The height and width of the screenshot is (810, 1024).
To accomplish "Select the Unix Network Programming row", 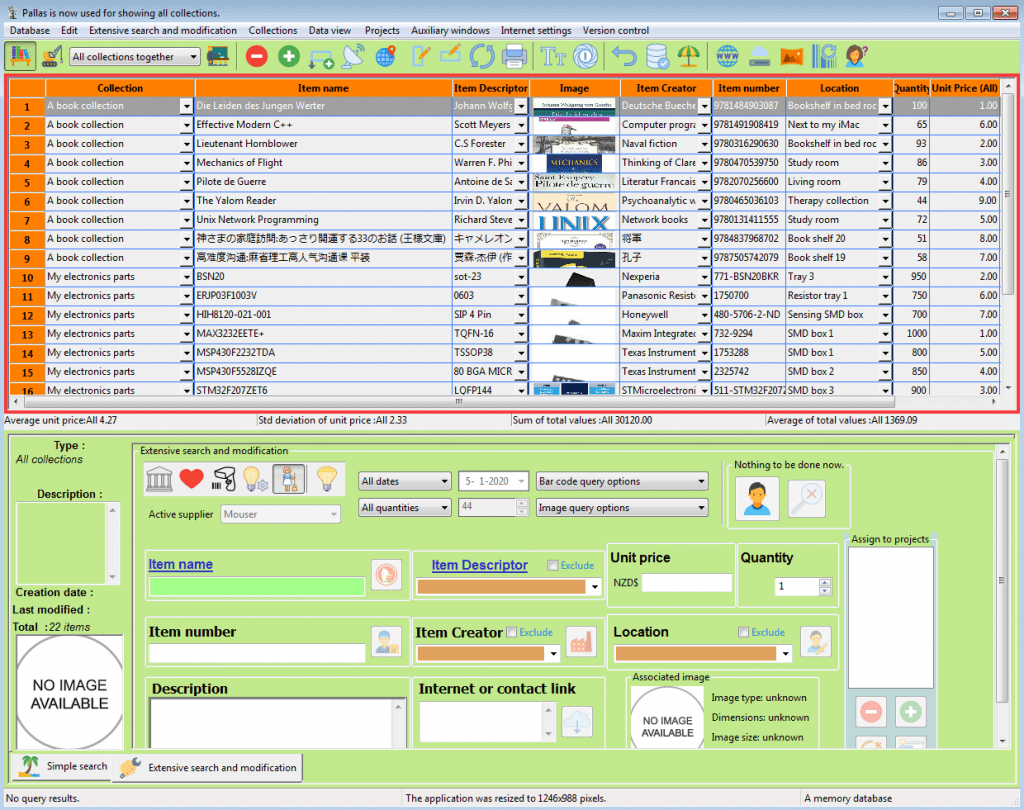I will [x=503, y=219].
